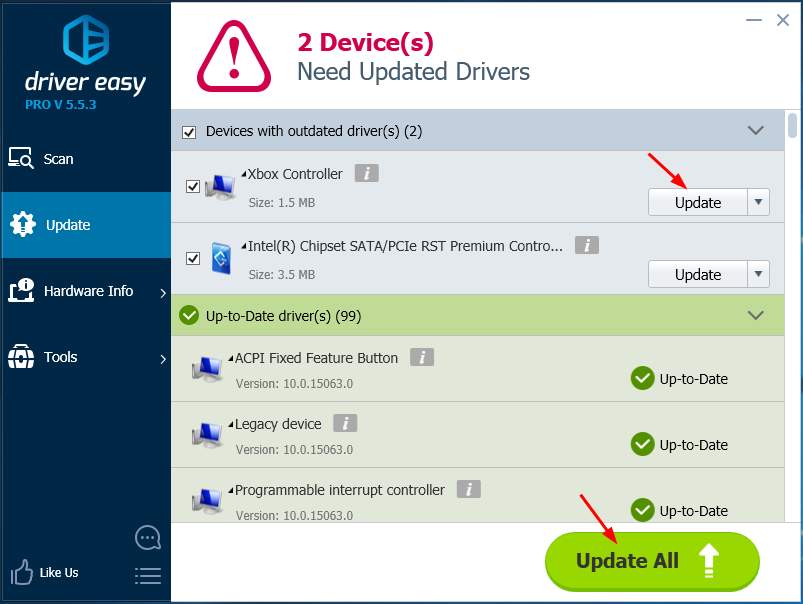Minimize the Driver Easy window
The width and height of the screenshot is (803, 604).
pos(753,20)
